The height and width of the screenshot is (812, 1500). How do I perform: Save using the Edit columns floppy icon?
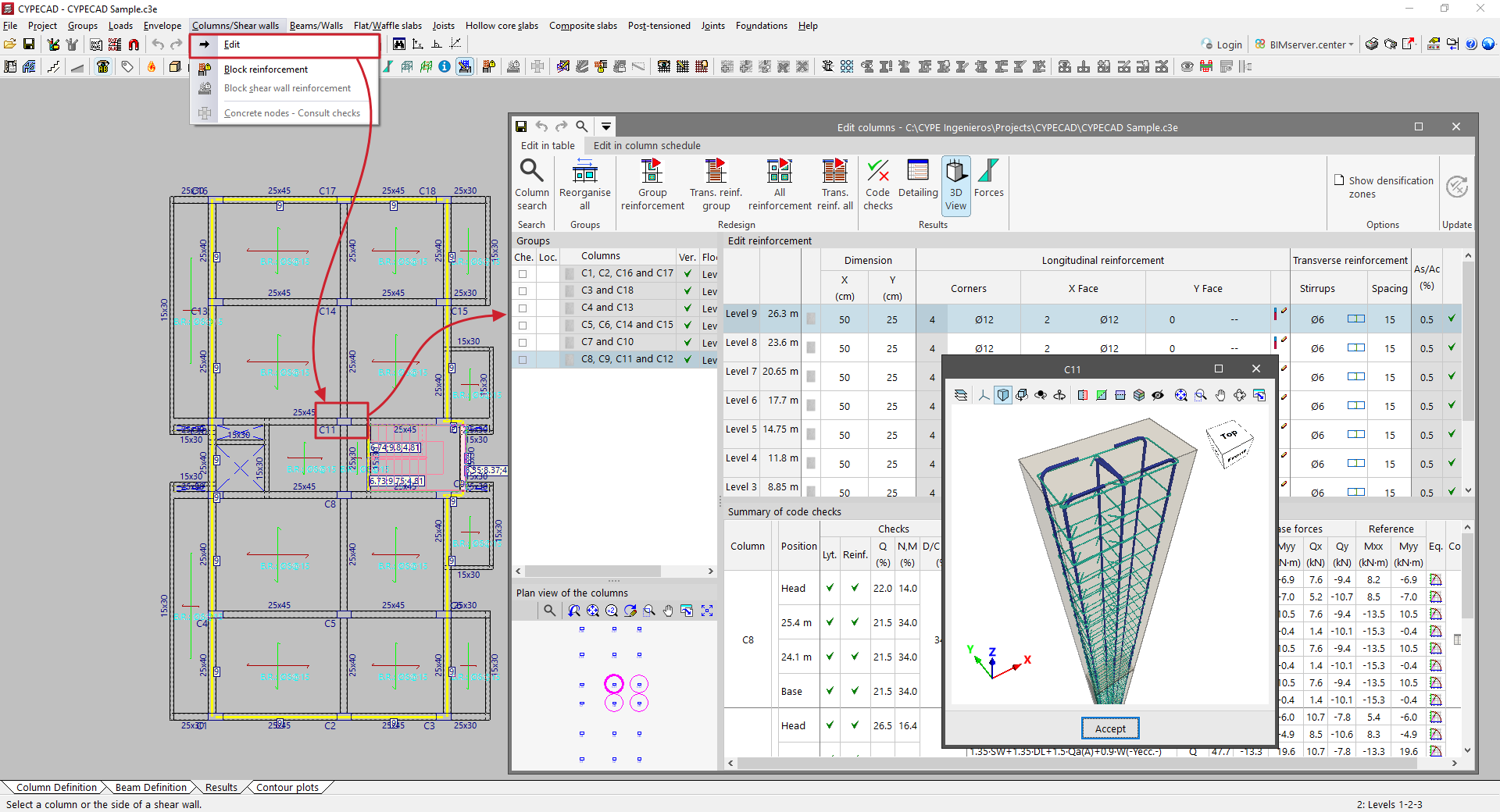pyautogui.click(x=521, y=126)
